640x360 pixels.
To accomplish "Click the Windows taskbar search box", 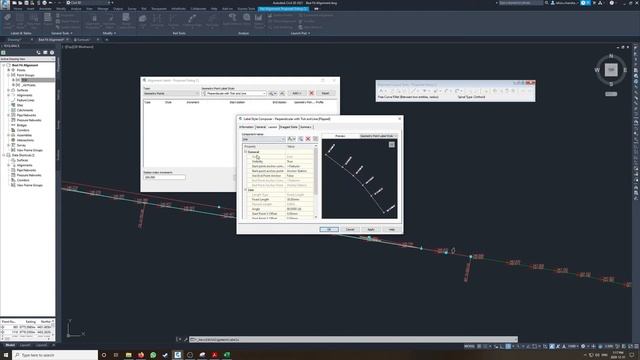I will click(55, 355).
